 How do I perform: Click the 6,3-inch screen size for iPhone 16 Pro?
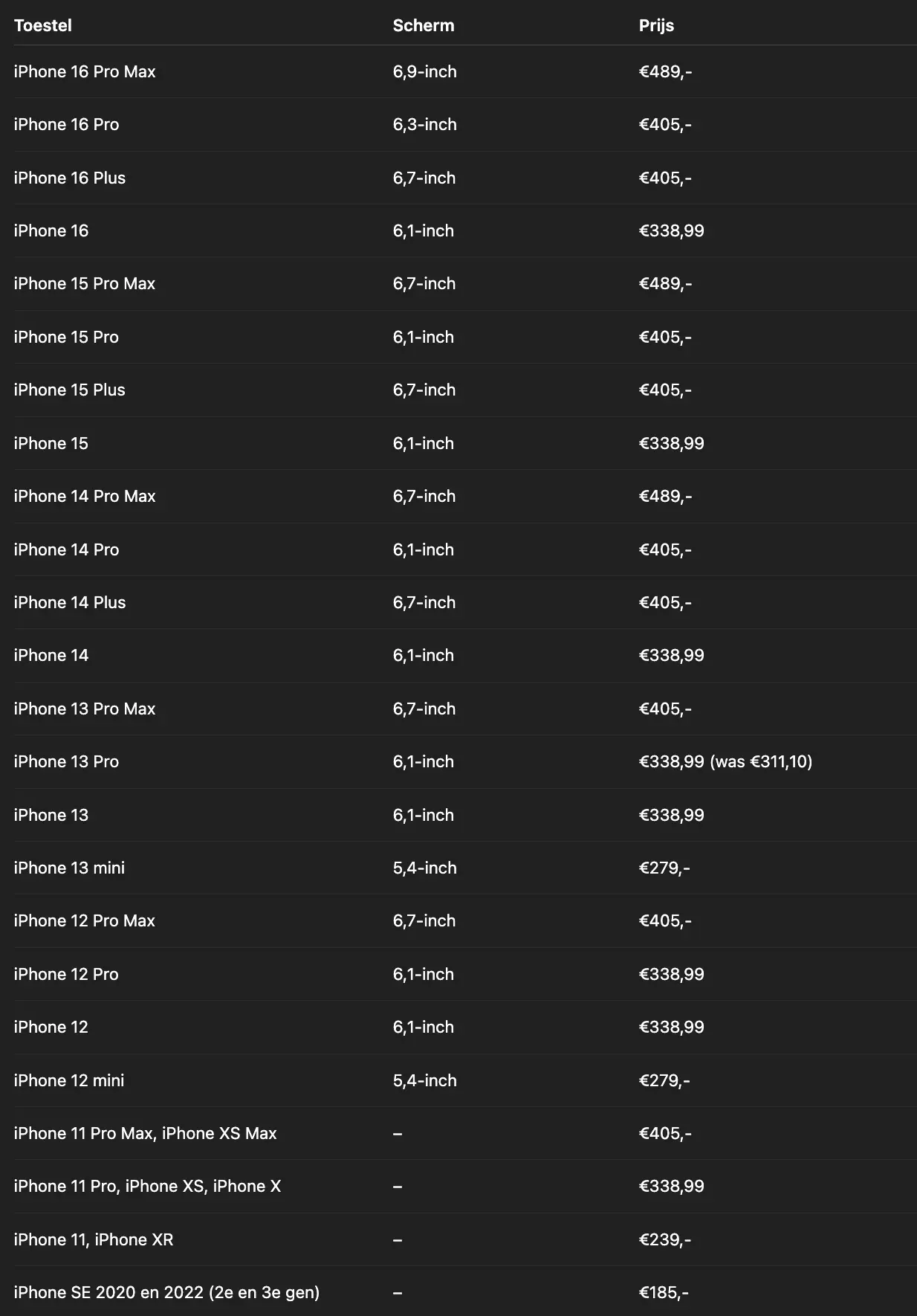[424, 124]
